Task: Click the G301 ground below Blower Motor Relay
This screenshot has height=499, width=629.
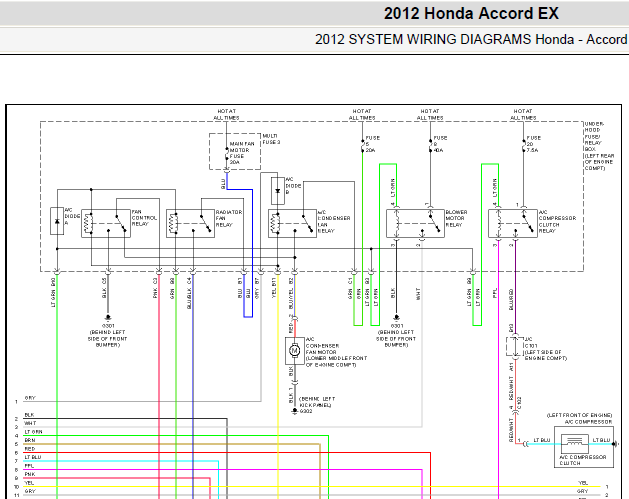Action: (396, 318)
